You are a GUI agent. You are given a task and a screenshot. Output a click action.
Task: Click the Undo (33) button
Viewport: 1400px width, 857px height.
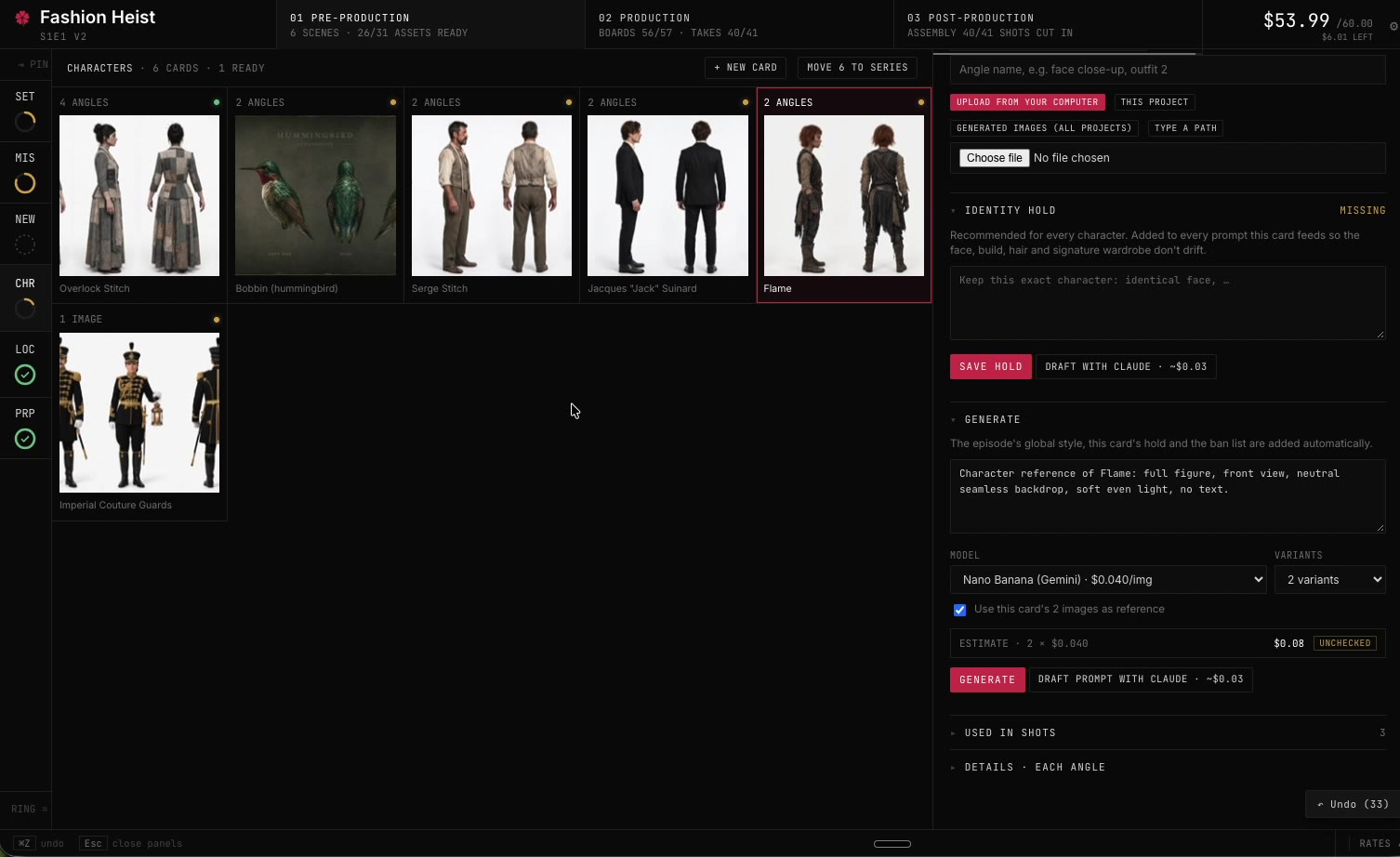pyautogui.click(x=1353, y=805)
